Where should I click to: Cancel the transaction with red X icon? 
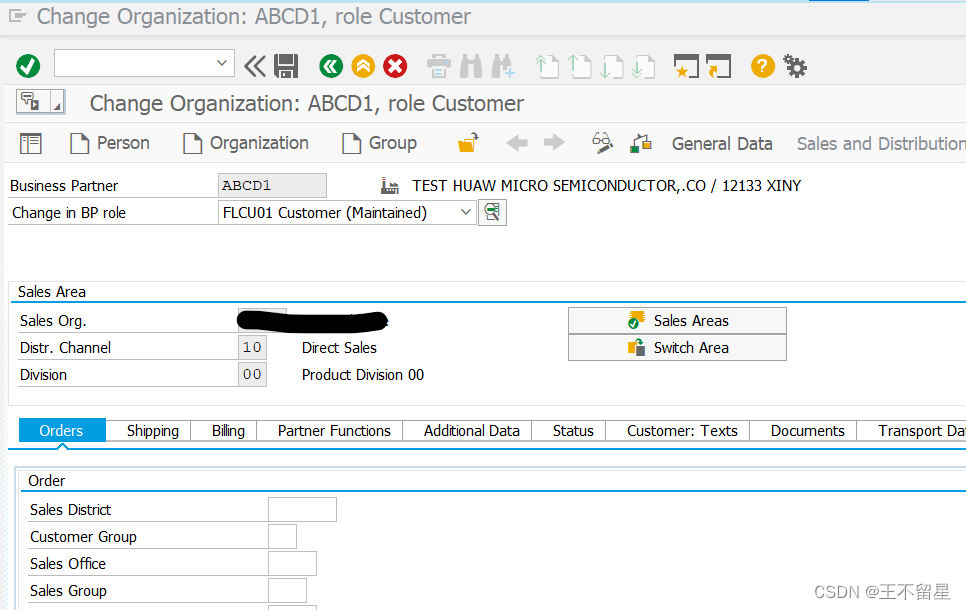(x=395, y=66)
